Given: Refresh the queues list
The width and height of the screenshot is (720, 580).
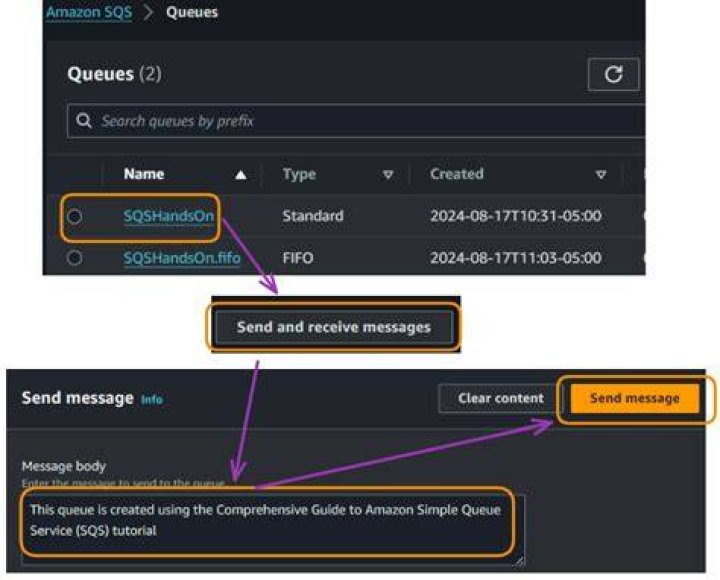Looking at the screenshot, I should 613,74.
